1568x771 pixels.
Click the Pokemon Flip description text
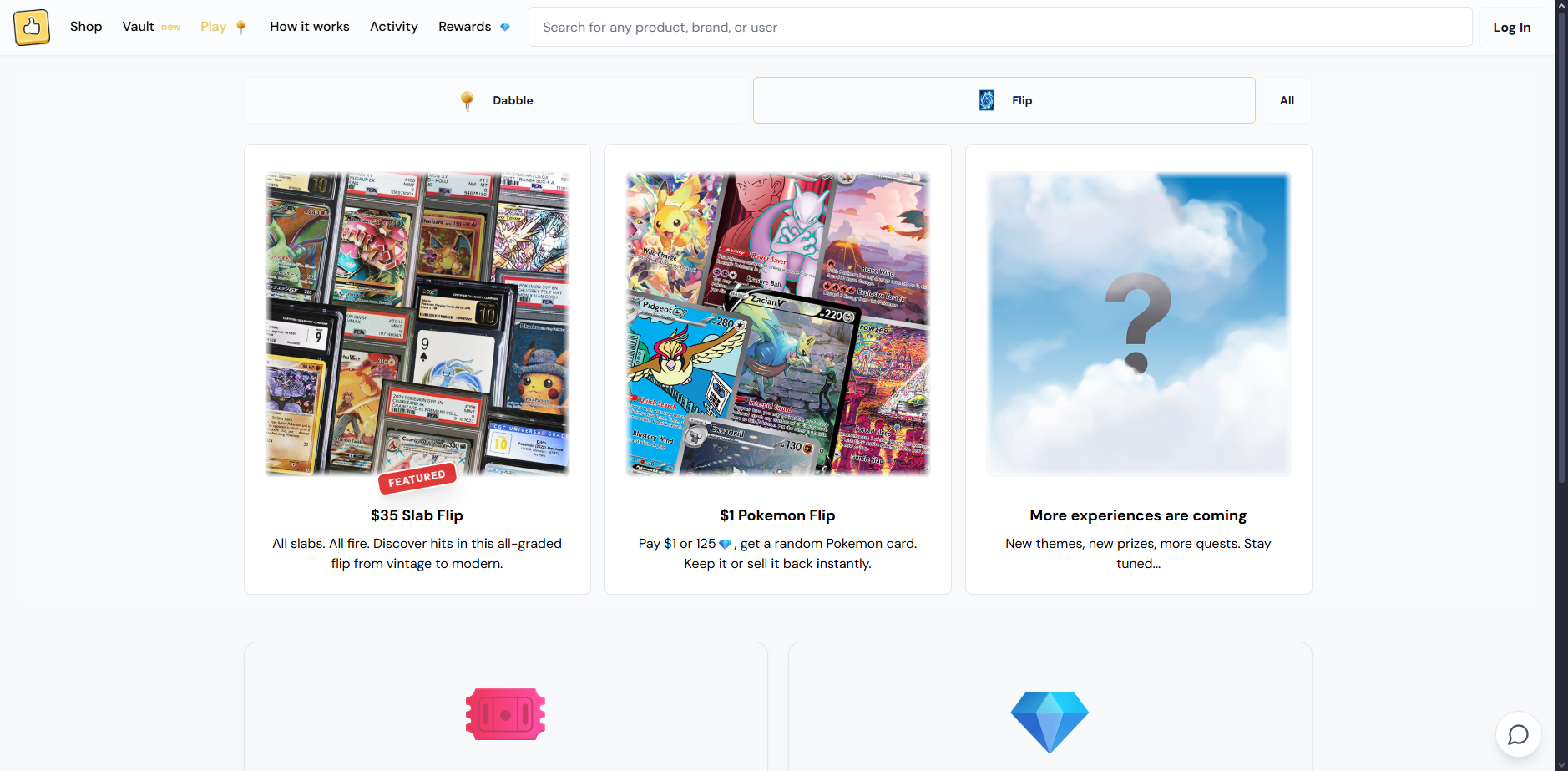click(777, 553)
